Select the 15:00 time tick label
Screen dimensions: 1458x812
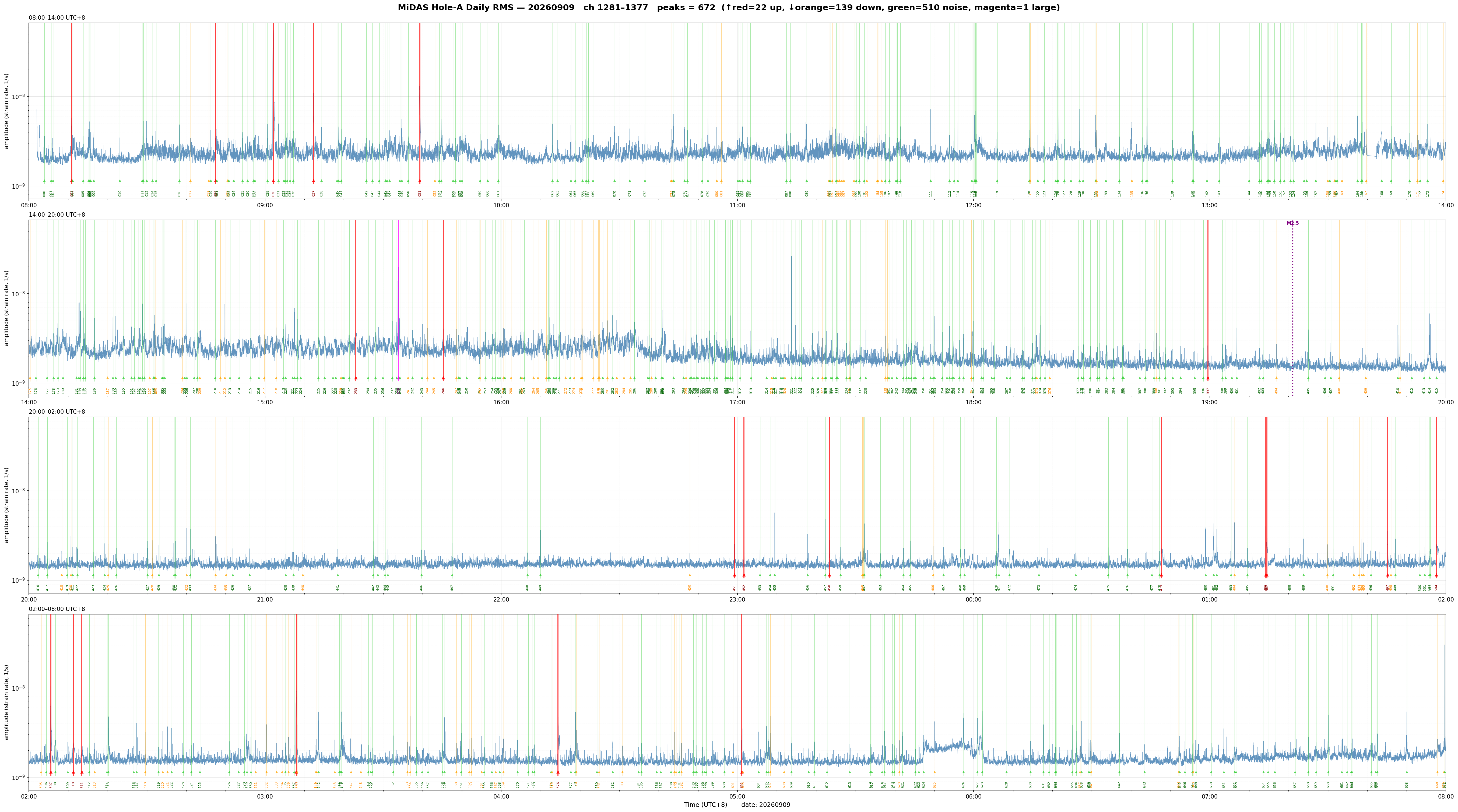(265, 402)
